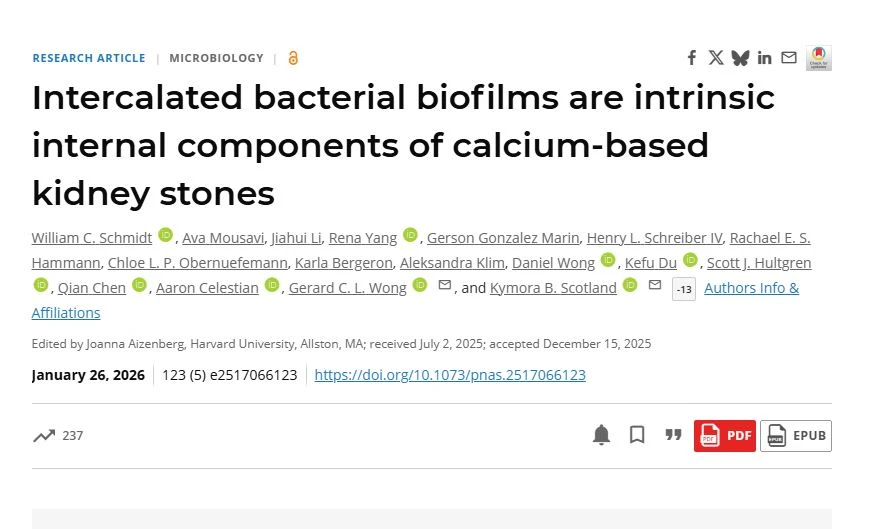Viewport: 876px width, 529px height.
Task: View article metrics count 237
Action: 58,435
